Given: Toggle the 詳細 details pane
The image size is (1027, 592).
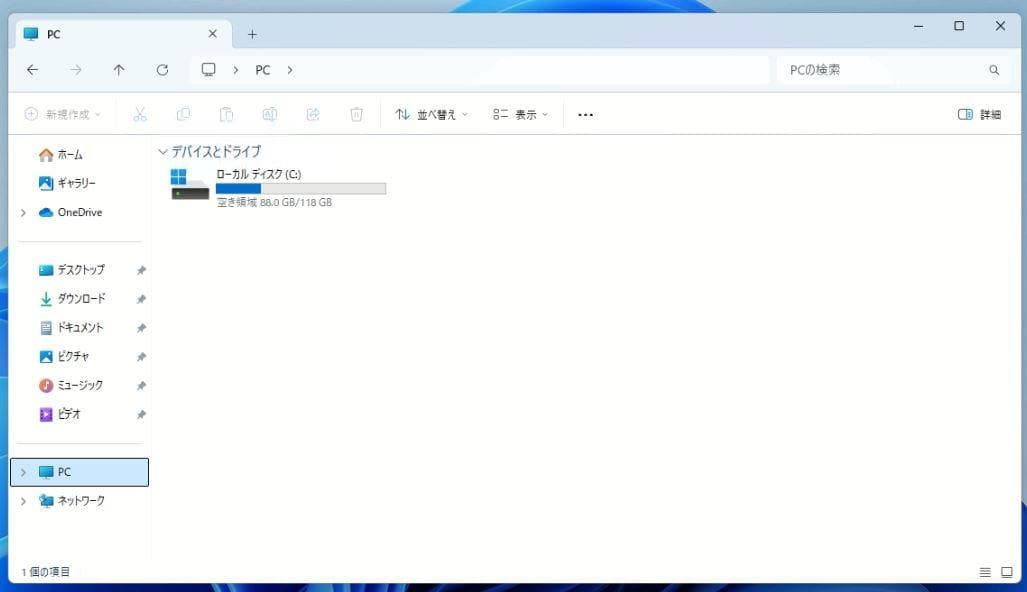Looking at the screenshot, I should click(979, 115).
